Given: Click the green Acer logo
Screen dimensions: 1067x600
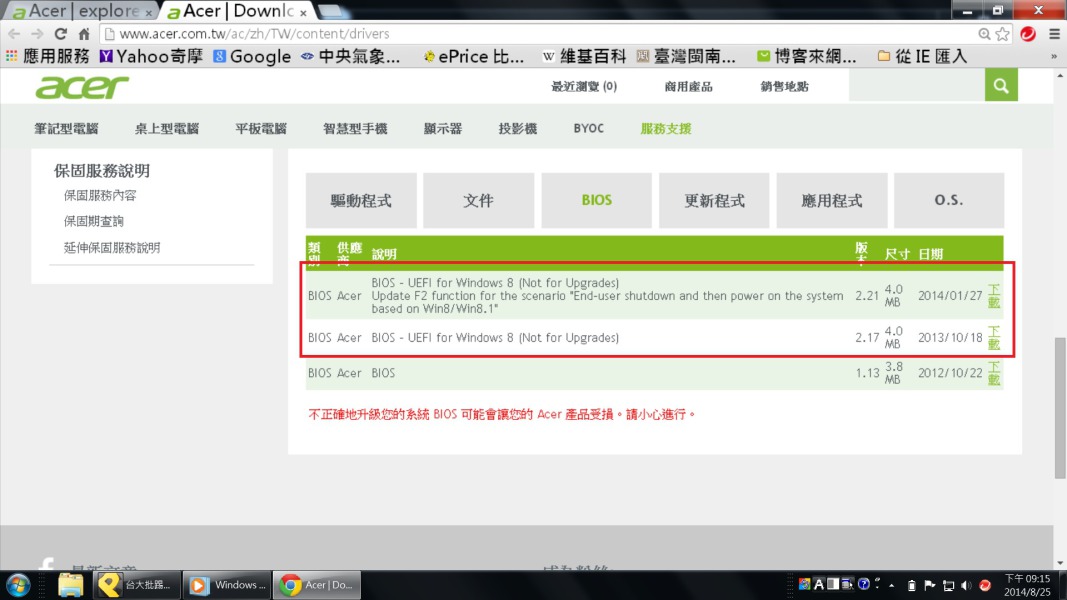Looking at the screenshot, I should coord(82,87).
